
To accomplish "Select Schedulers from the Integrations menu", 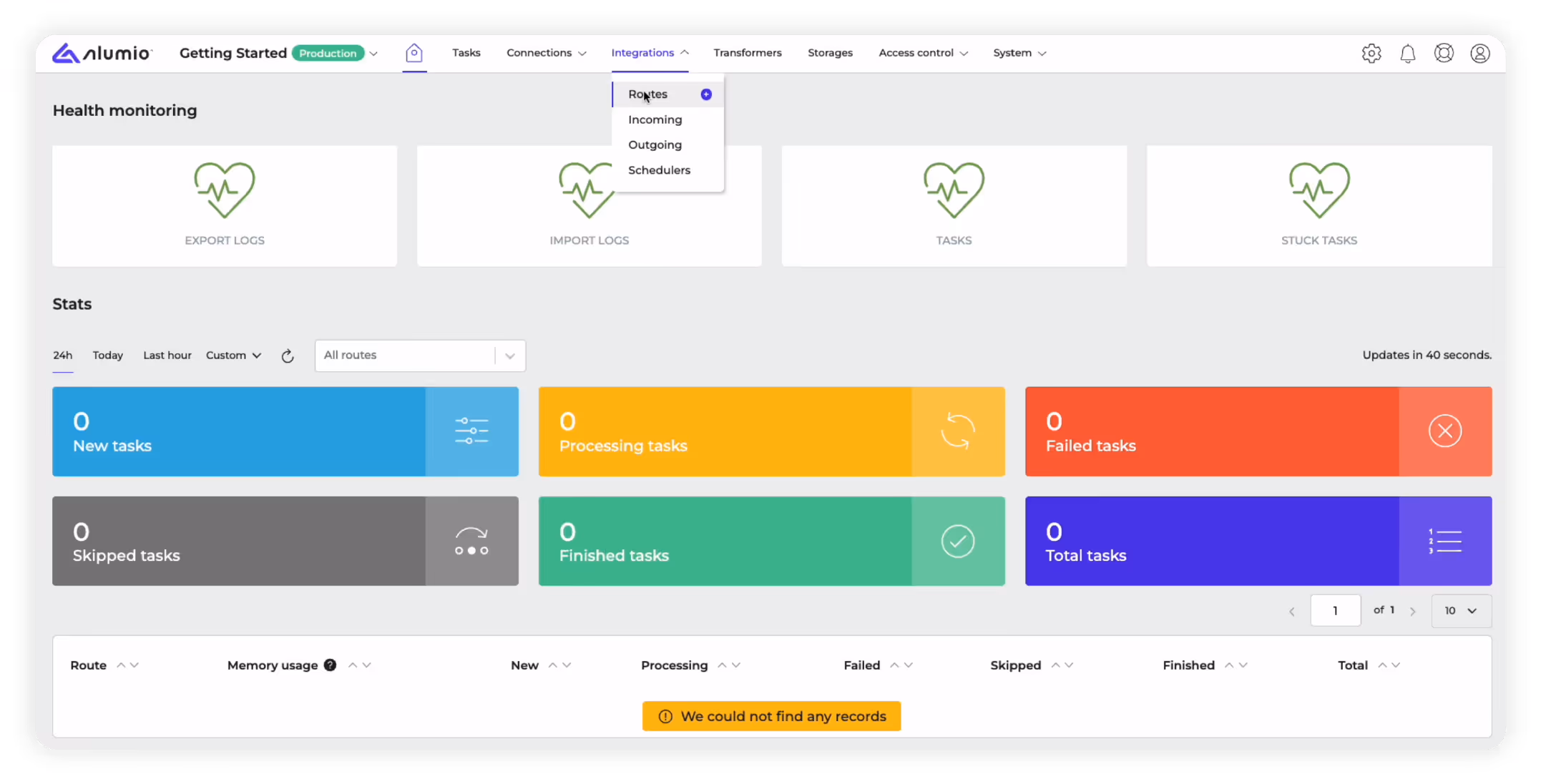I will pos(659,170).
